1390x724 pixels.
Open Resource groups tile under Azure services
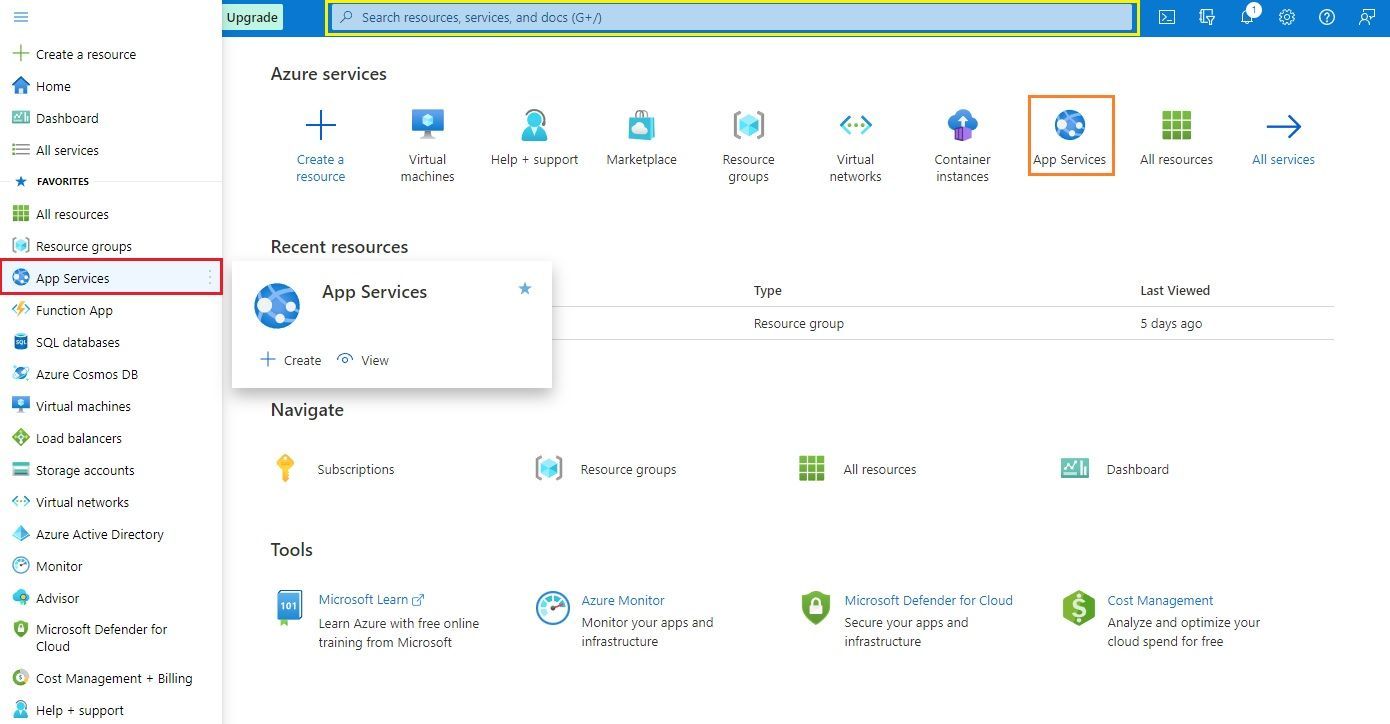[749, 146]
